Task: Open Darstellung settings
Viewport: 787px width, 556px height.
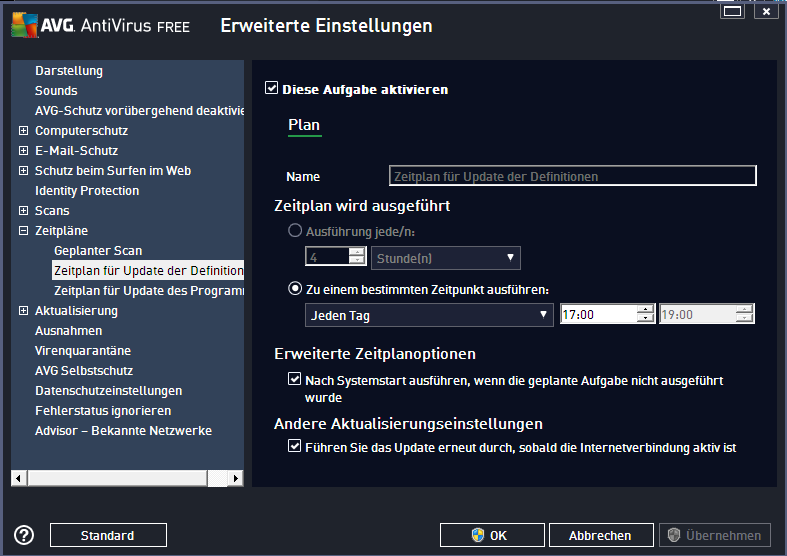Action: (x=69, y=71)
